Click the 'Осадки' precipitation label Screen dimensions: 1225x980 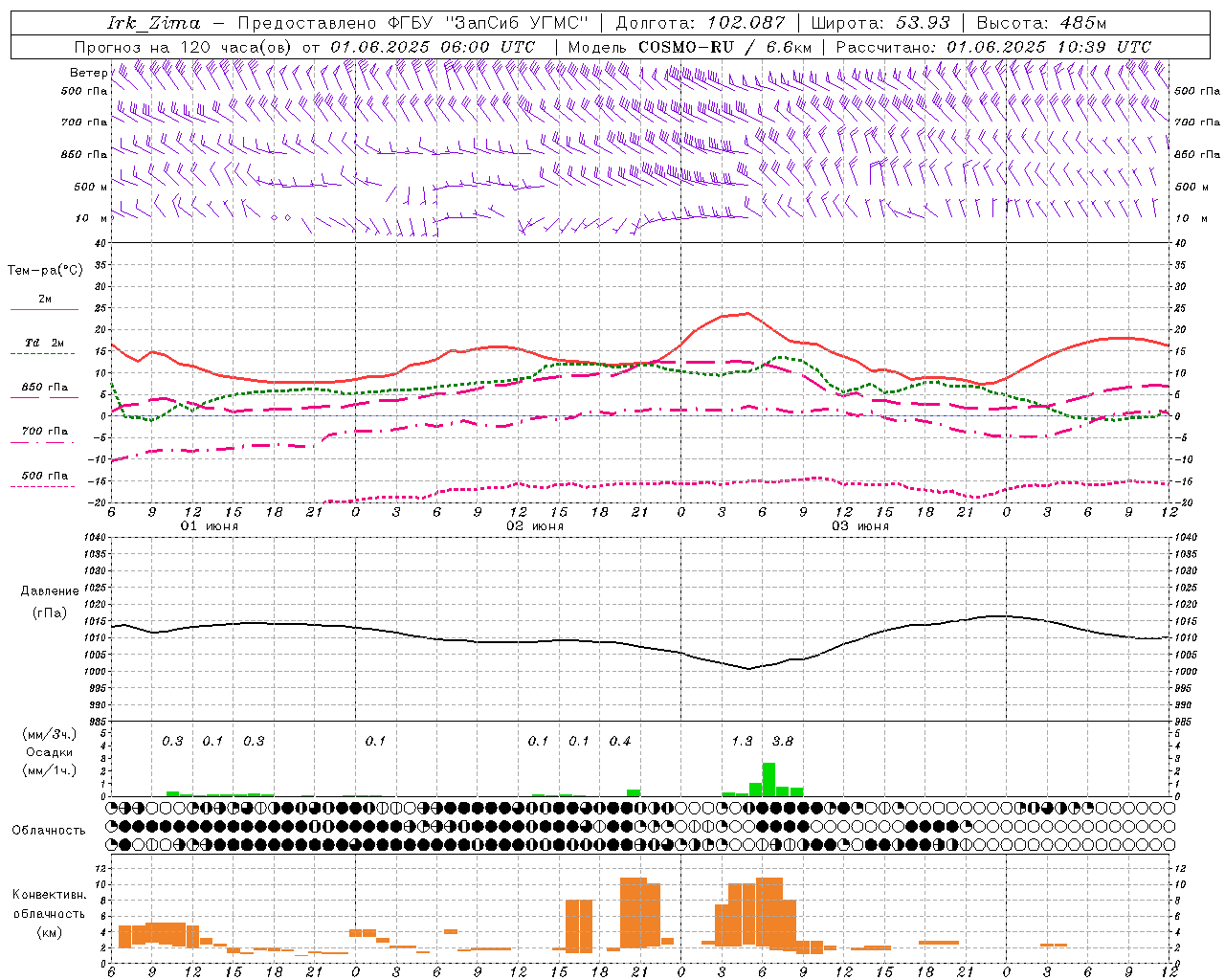(x=50, y=752)
